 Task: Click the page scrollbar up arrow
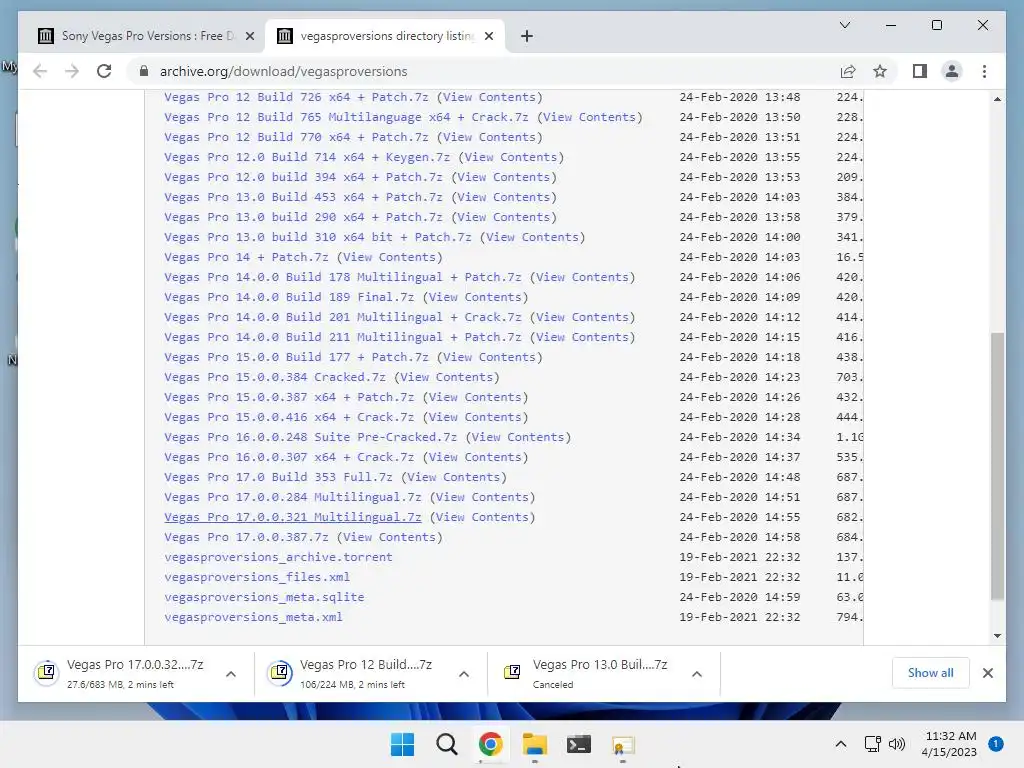(x=997, y=99)
